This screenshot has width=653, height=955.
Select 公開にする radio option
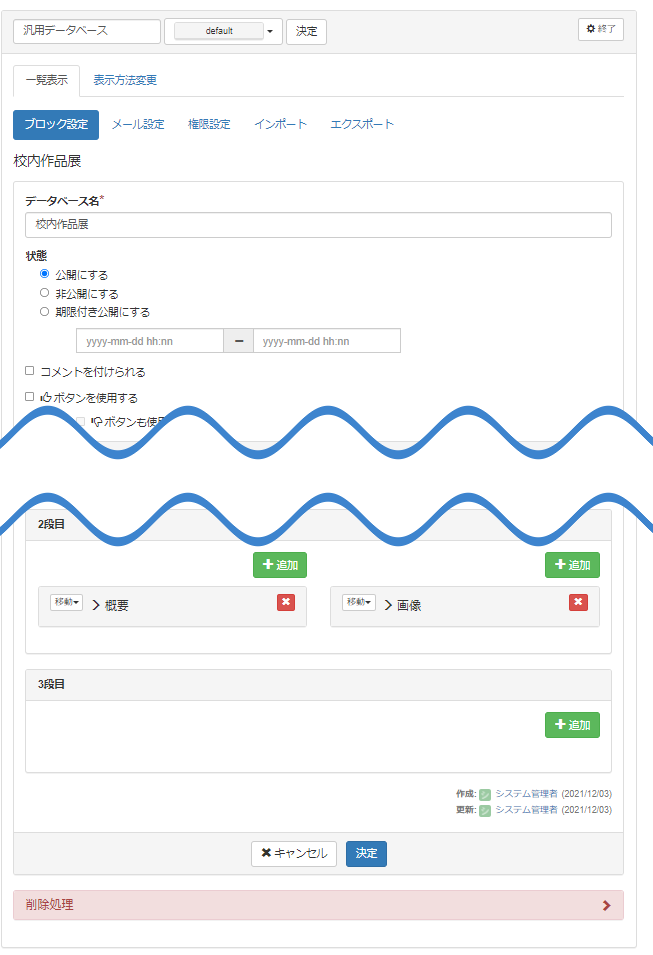click(x=44, y=274)
